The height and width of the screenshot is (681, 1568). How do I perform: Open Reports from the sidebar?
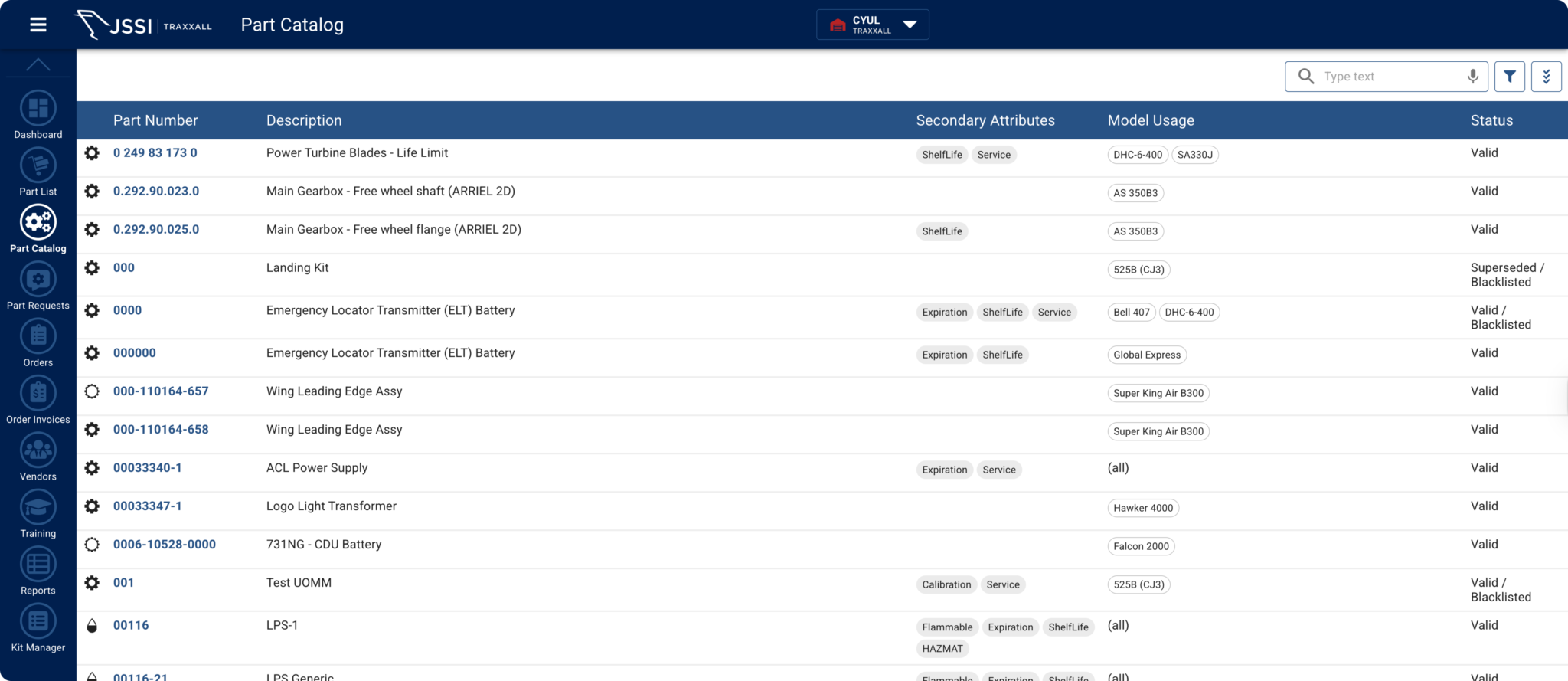point(38,566)
